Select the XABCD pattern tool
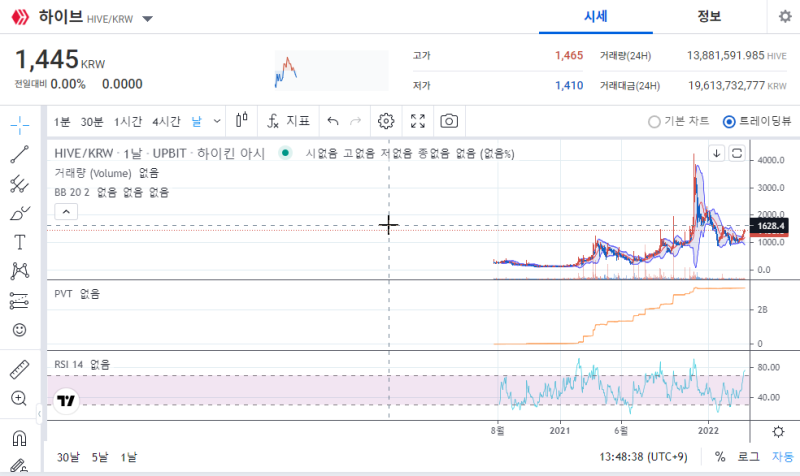The width and height of the screenshot is (800, 476). [x=20, y=271]
